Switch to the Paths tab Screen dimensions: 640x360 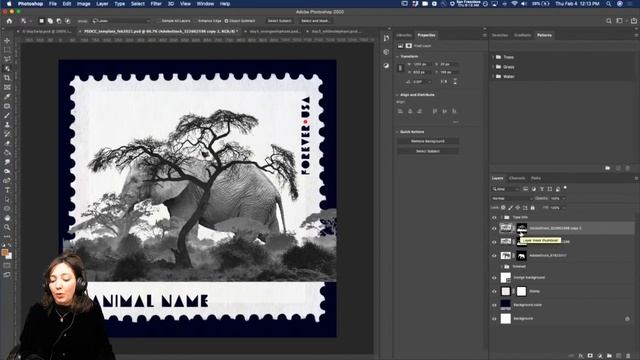(536, 178)
